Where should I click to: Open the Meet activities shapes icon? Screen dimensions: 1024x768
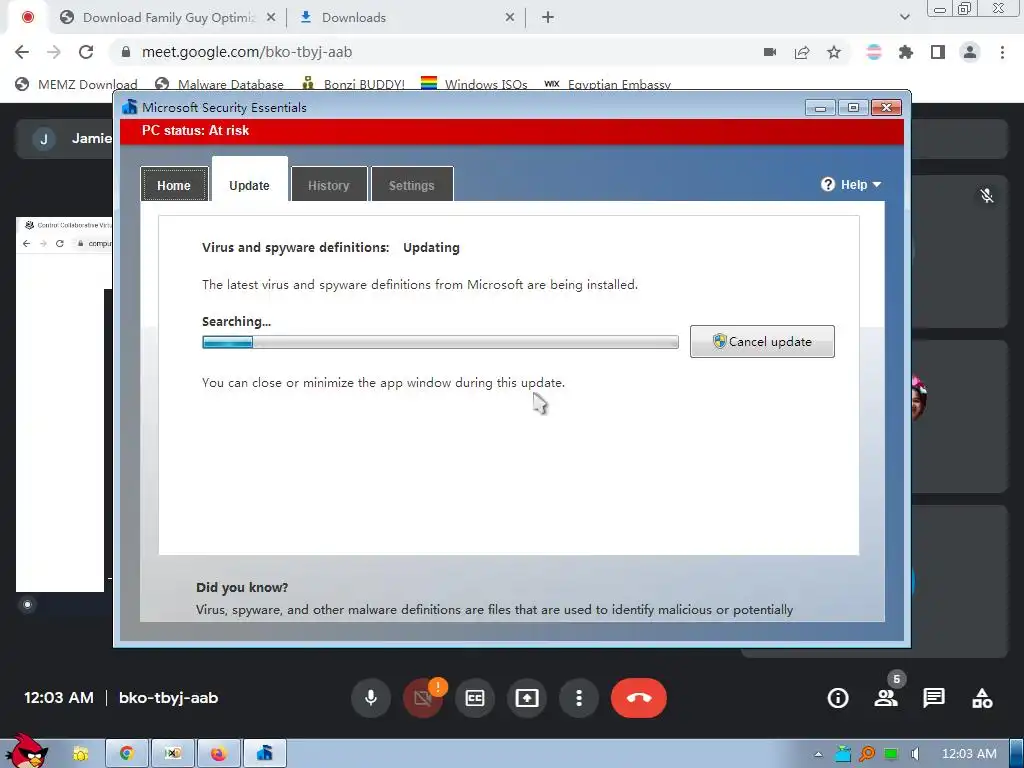coord(982,698)
